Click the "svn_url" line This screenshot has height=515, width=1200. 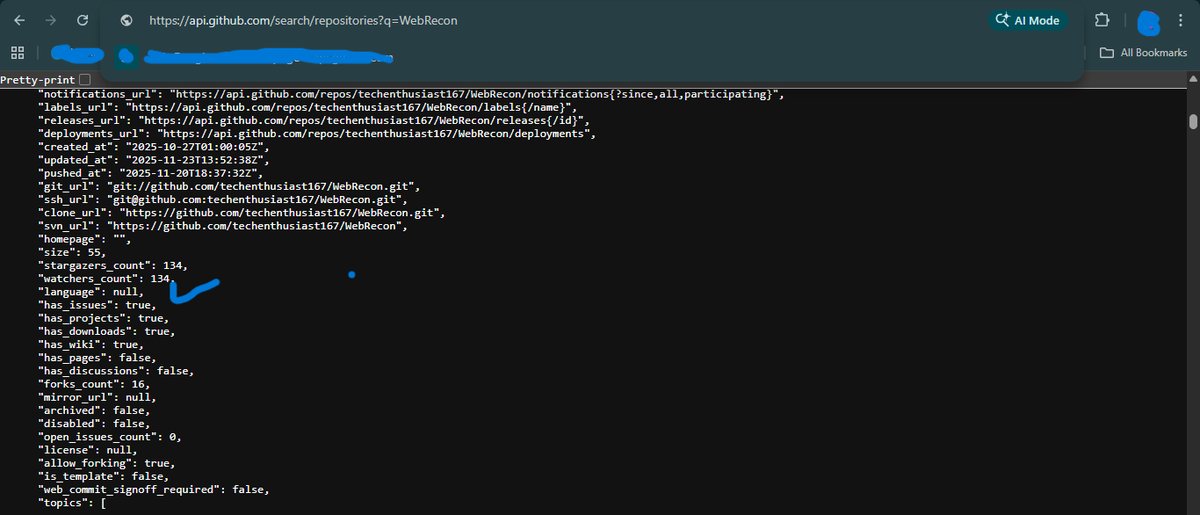(x=224, y=226)
